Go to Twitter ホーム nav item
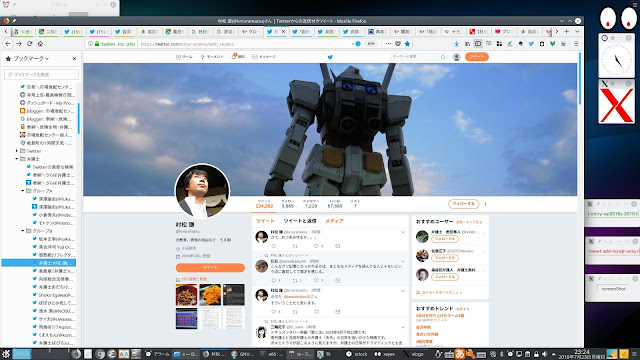Viewport: 640px width, 360px height. tap(184, 57)
